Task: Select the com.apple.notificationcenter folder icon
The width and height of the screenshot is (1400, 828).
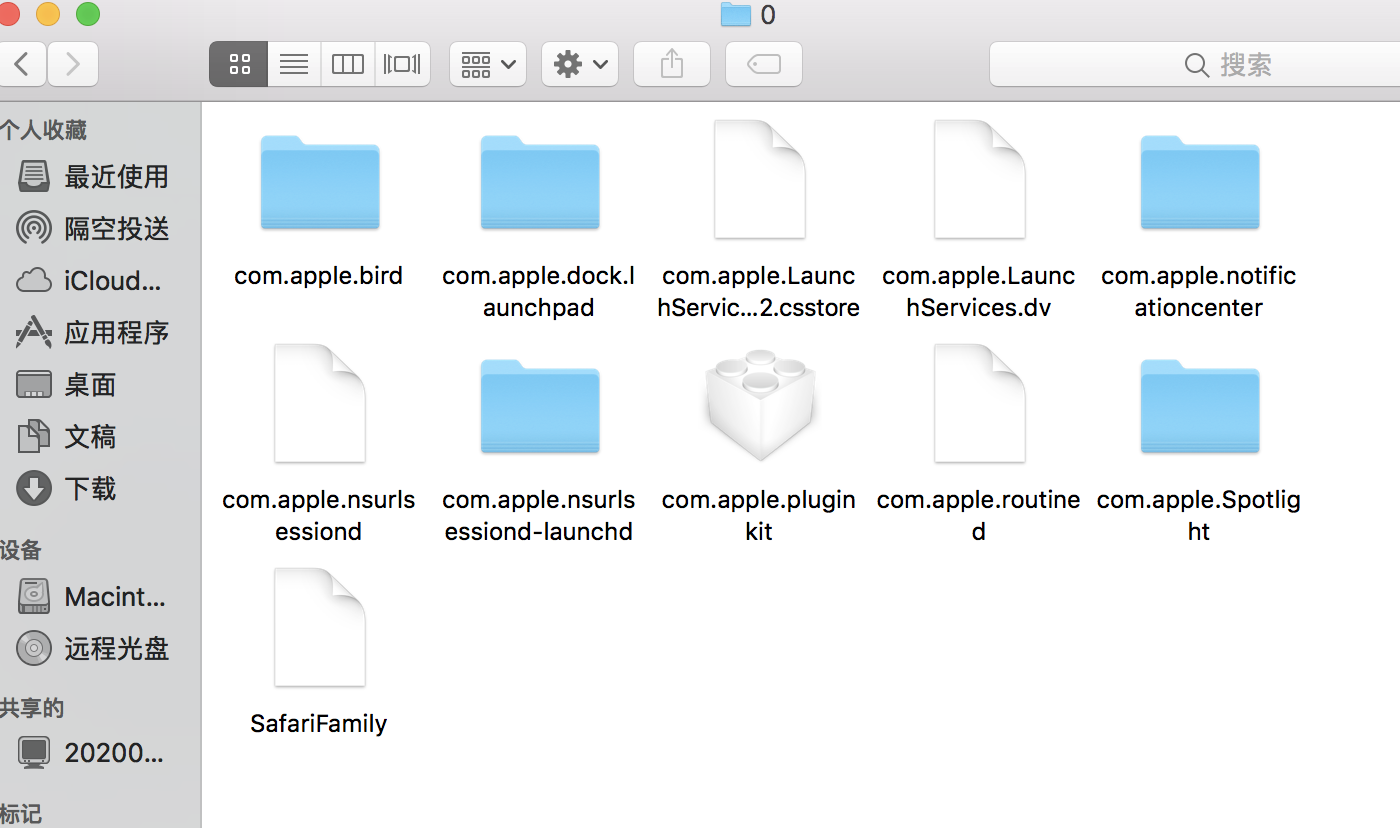Action: pos(1199,182)
